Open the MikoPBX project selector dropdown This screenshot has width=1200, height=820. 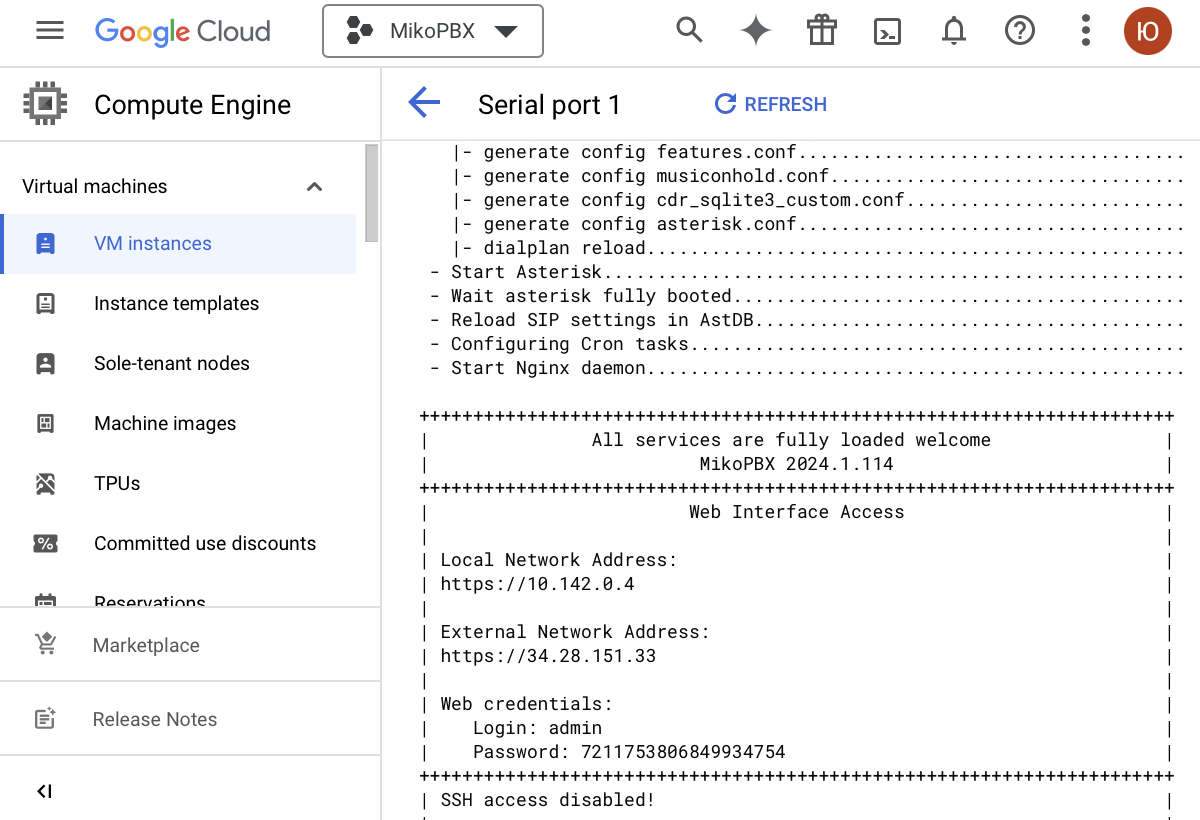click(432, 31)
